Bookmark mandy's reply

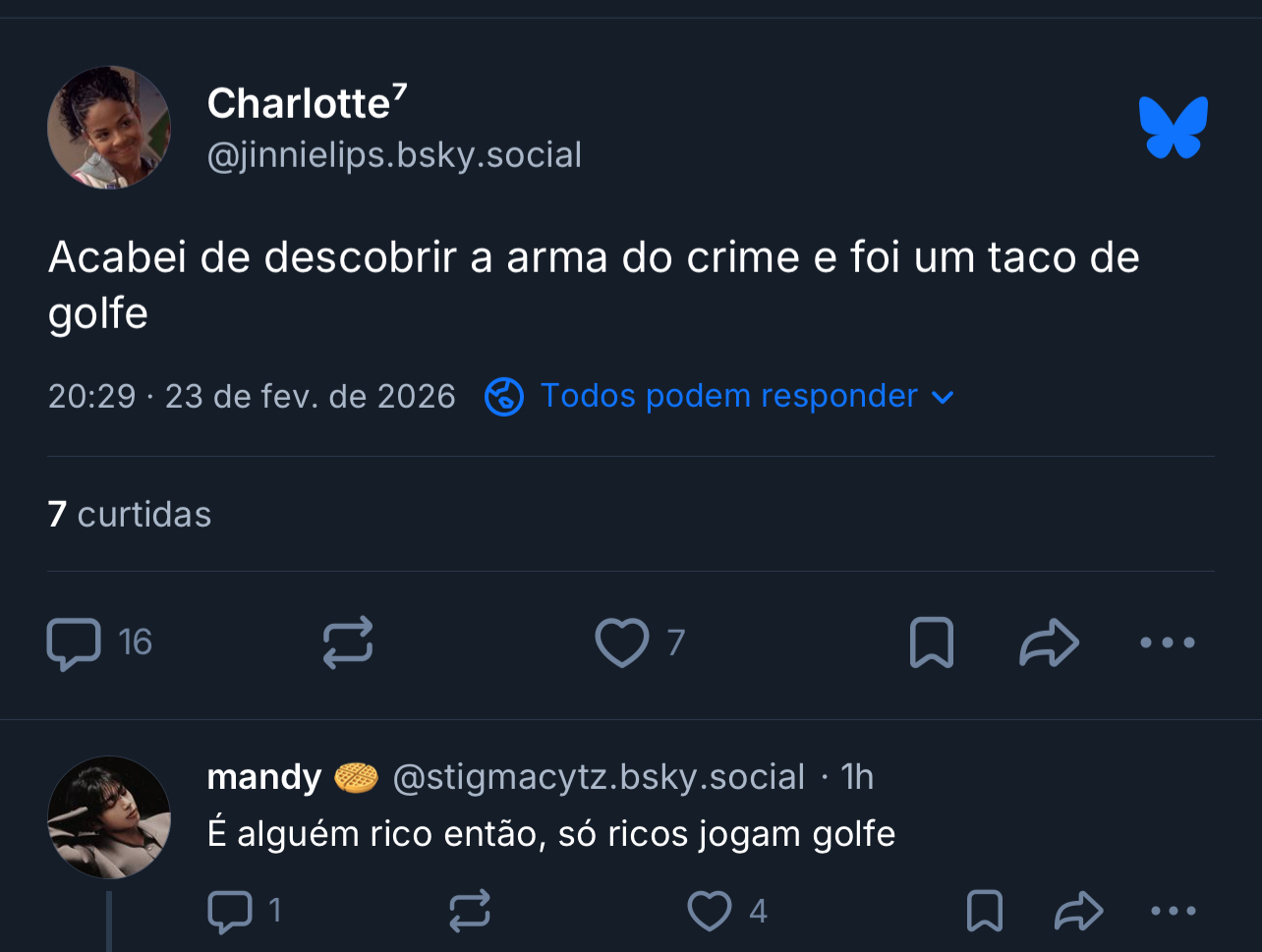click(985, 911)
